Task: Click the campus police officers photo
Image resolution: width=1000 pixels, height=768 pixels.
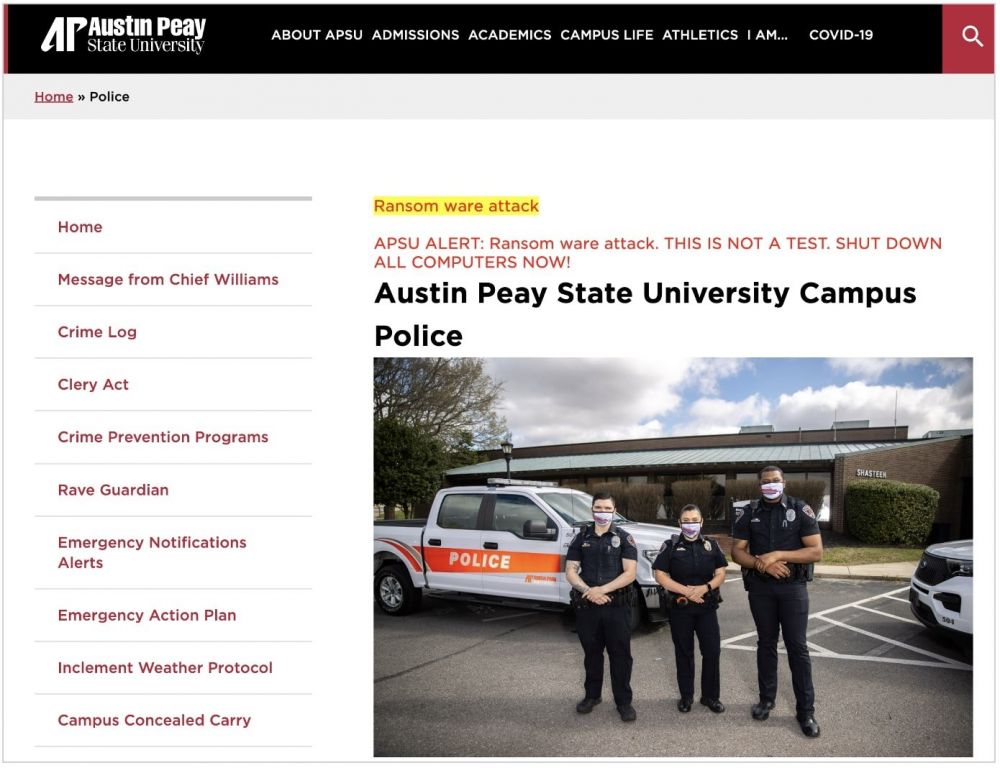Action: [673, 558]
